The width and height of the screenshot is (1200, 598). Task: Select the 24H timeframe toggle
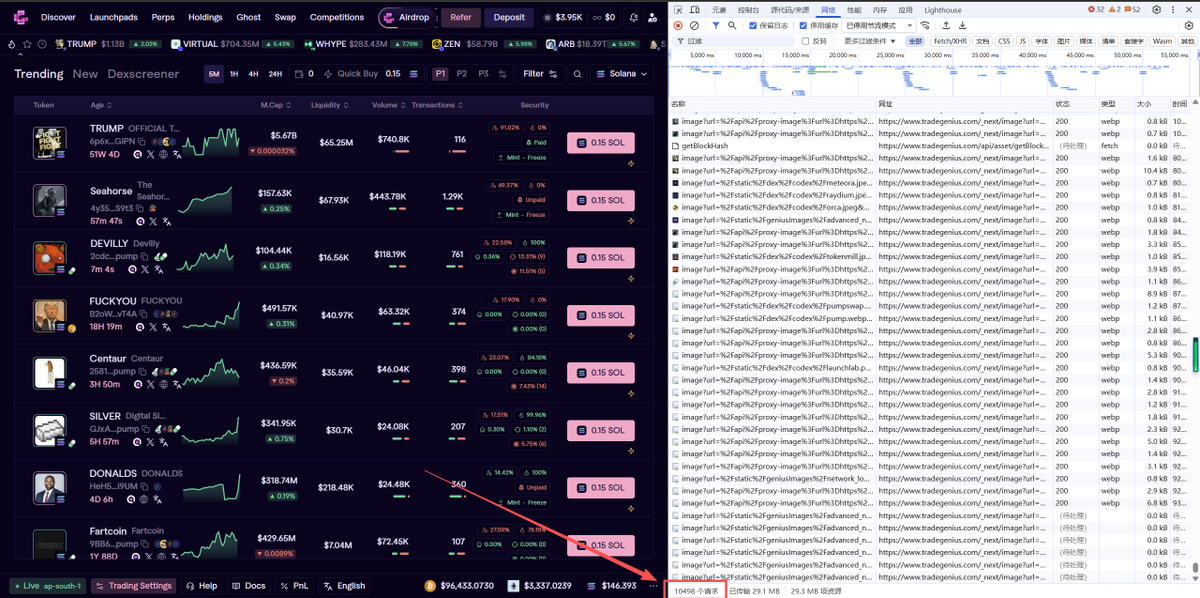(x=275, y=74)
